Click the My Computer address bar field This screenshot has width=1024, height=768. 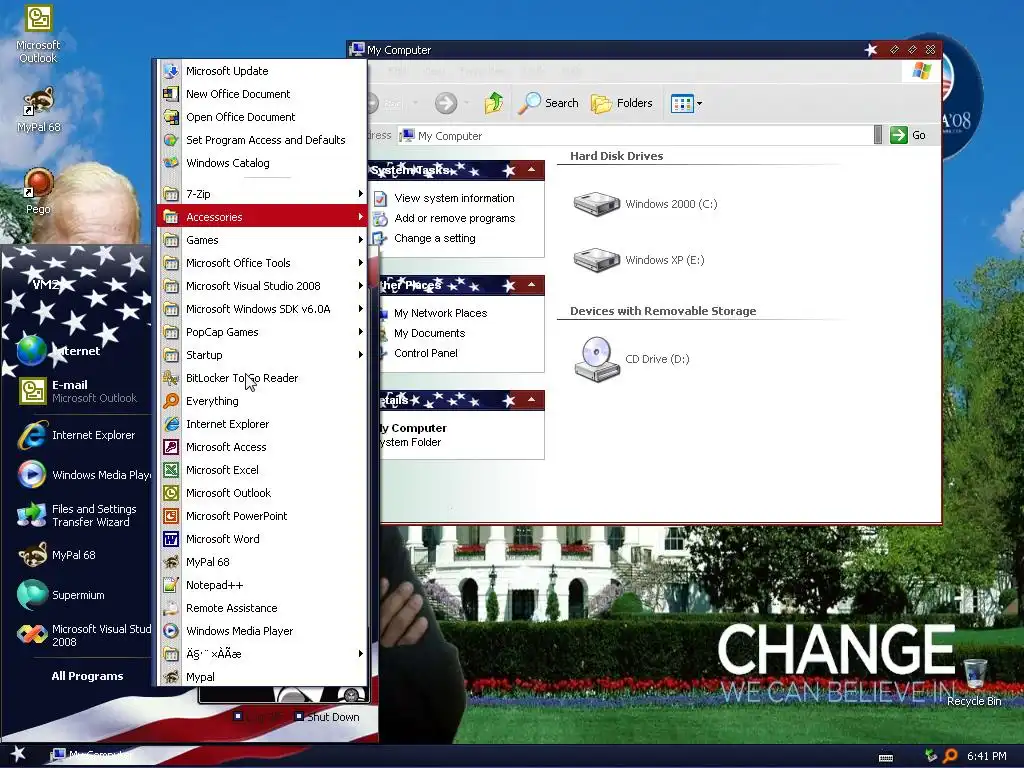[635, 135]
